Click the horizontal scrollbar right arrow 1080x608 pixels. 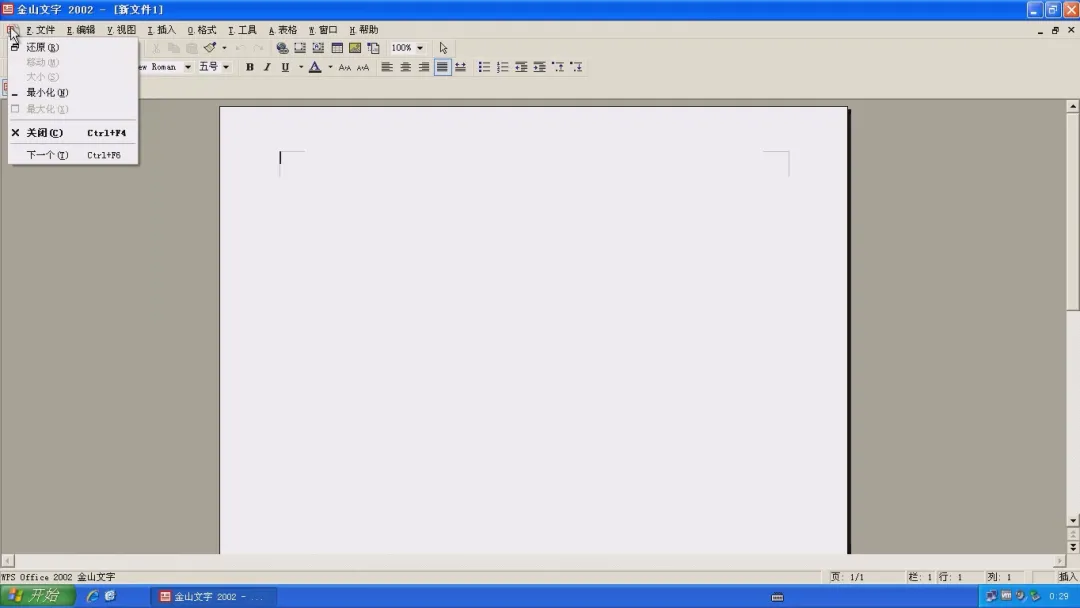click(1060, 561)
